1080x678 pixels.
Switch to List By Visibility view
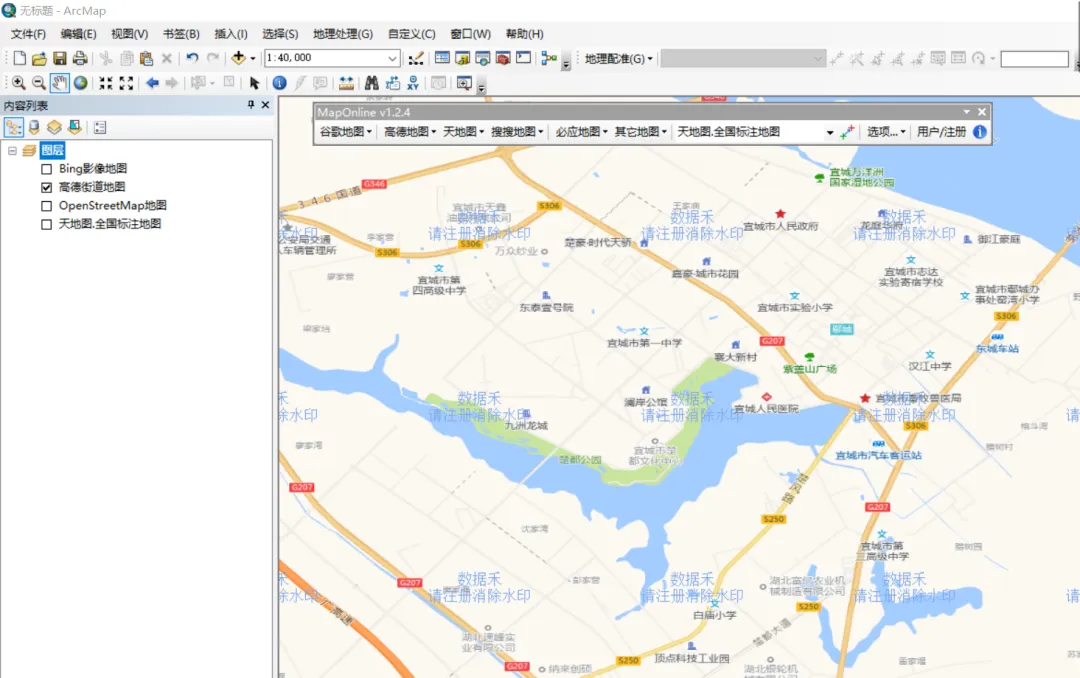pyautogui.click(x=54, y=127)
